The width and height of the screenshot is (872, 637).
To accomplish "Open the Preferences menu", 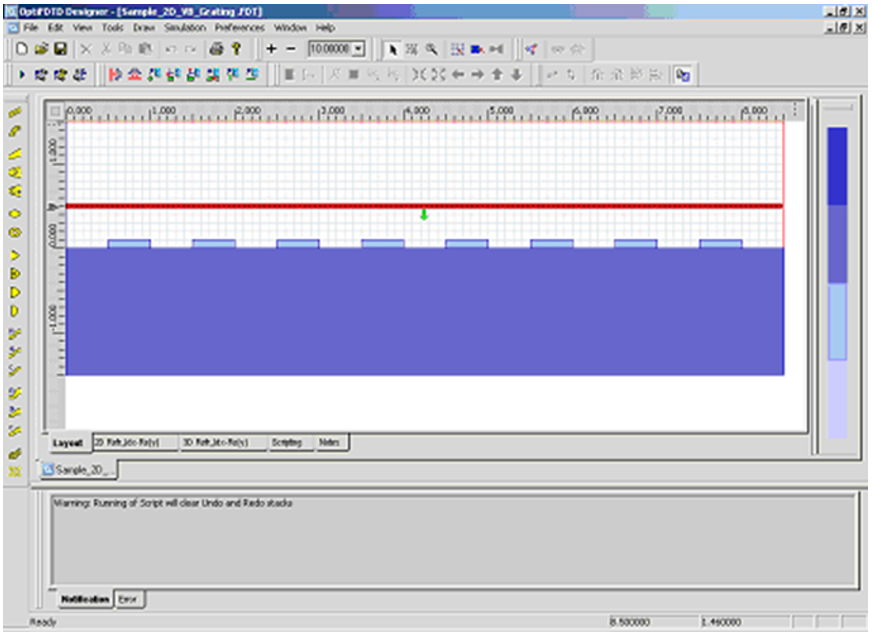I will [239, 28].
